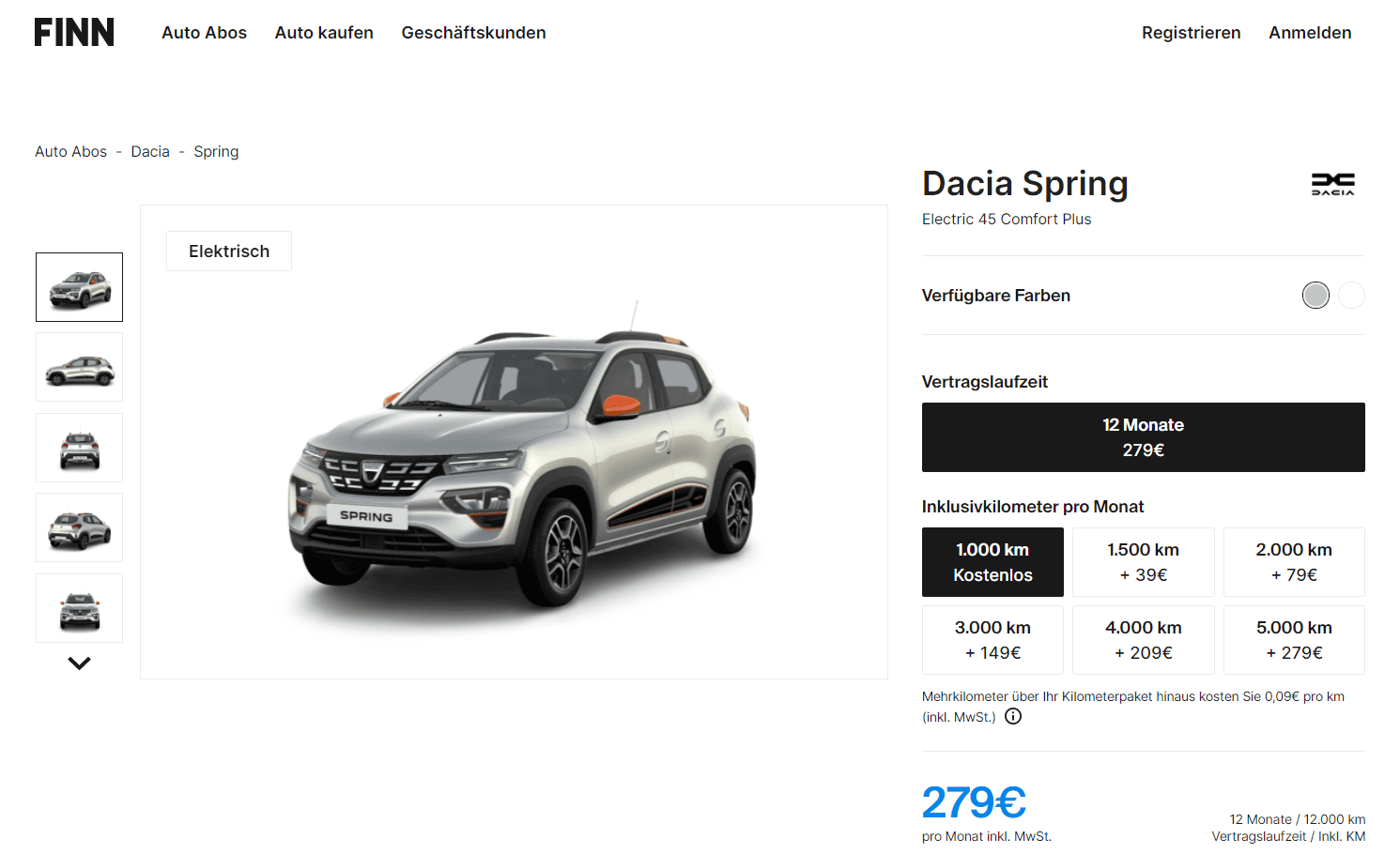Click the Dacia brand logo
This screenshot has width=1400, height=854.
coord(1332,184)
